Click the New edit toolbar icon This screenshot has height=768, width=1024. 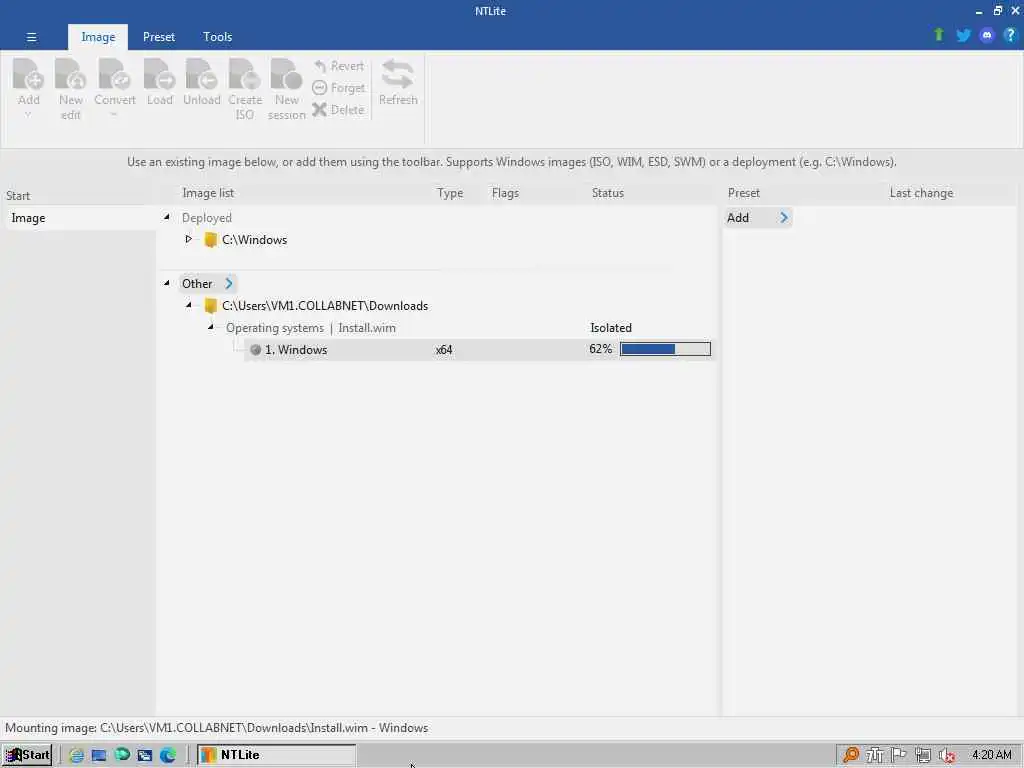[x=71, y=74]
